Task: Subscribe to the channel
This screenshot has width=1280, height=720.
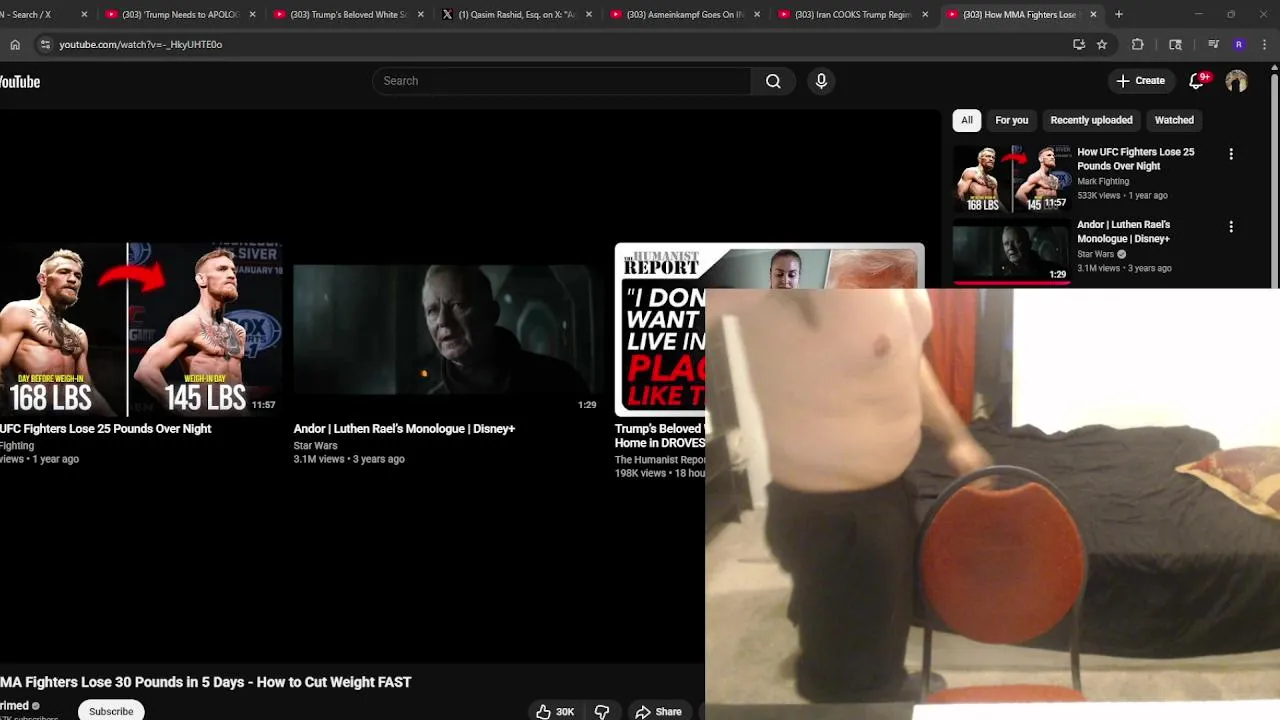Action: [111, 711]
